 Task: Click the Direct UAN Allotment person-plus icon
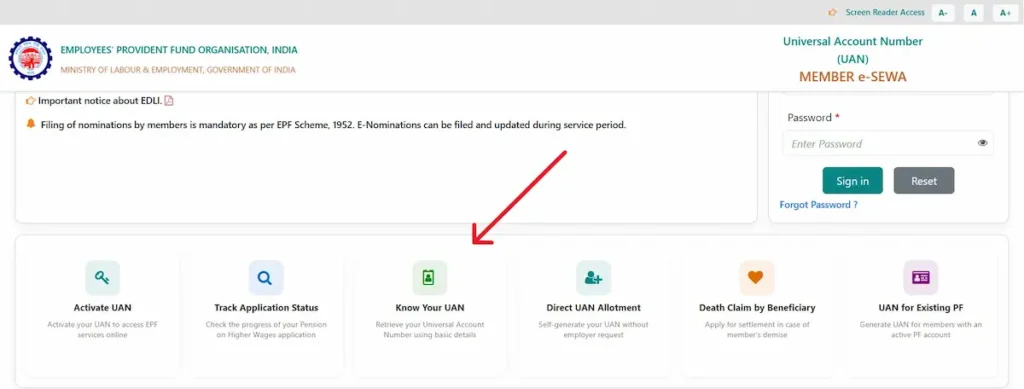point(594,277)
